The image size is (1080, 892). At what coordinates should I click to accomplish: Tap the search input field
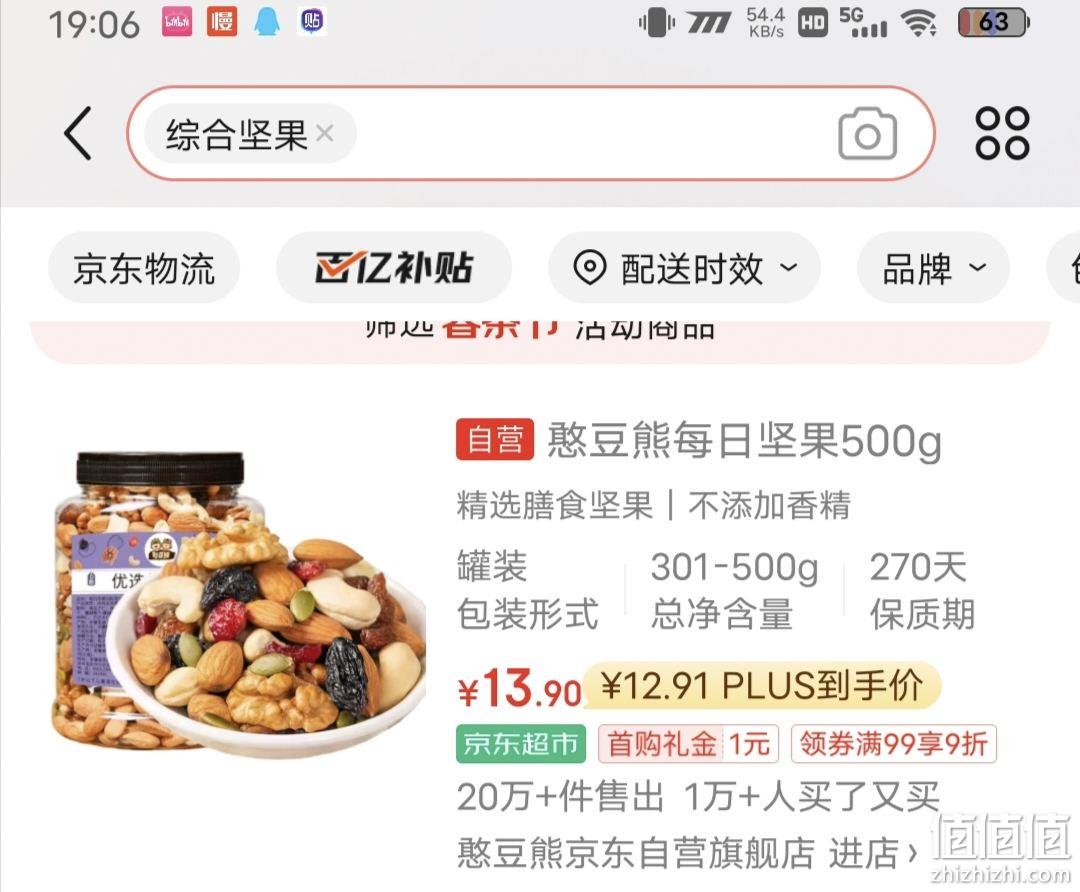(x=530, y=133)
